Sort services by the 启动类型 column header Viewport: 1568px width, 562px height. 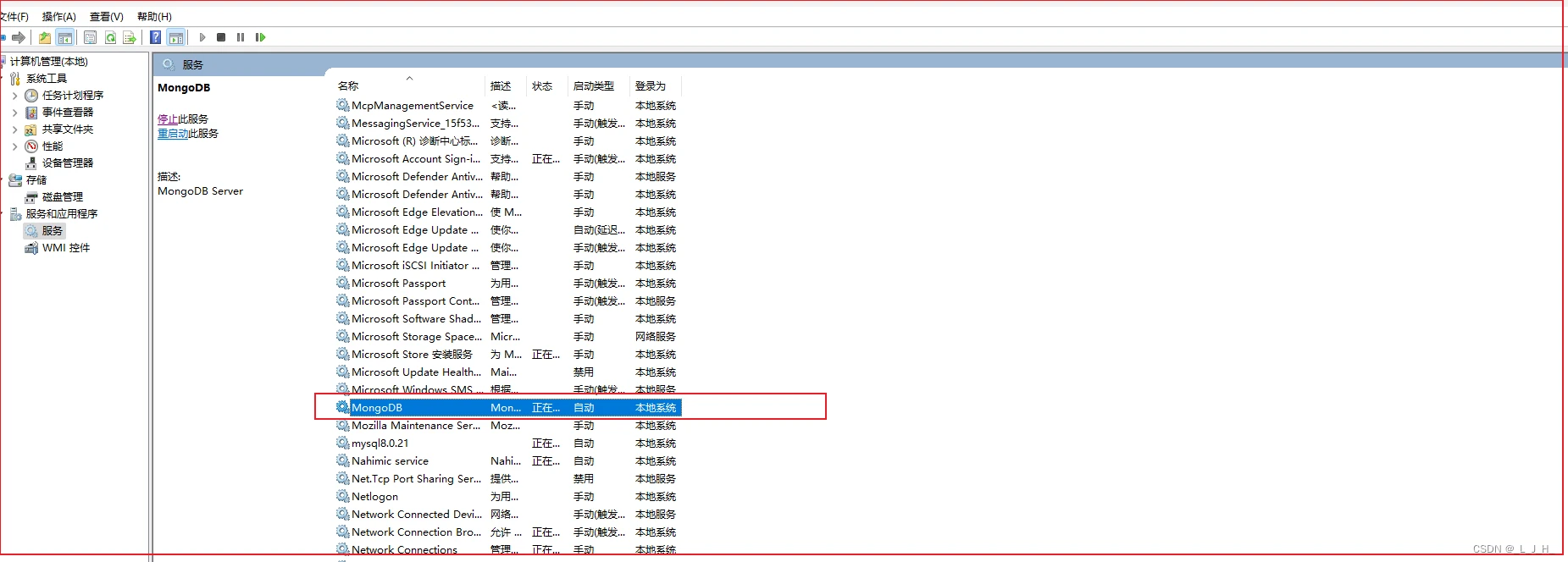[x=593, y=86]
